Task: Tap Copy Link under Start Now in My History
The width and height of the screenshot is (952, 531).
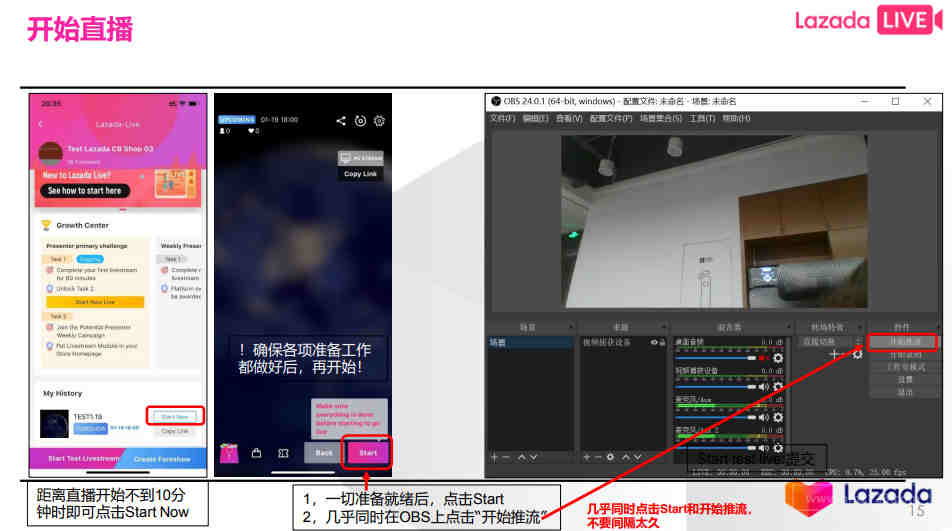Action: click(175, 431)
